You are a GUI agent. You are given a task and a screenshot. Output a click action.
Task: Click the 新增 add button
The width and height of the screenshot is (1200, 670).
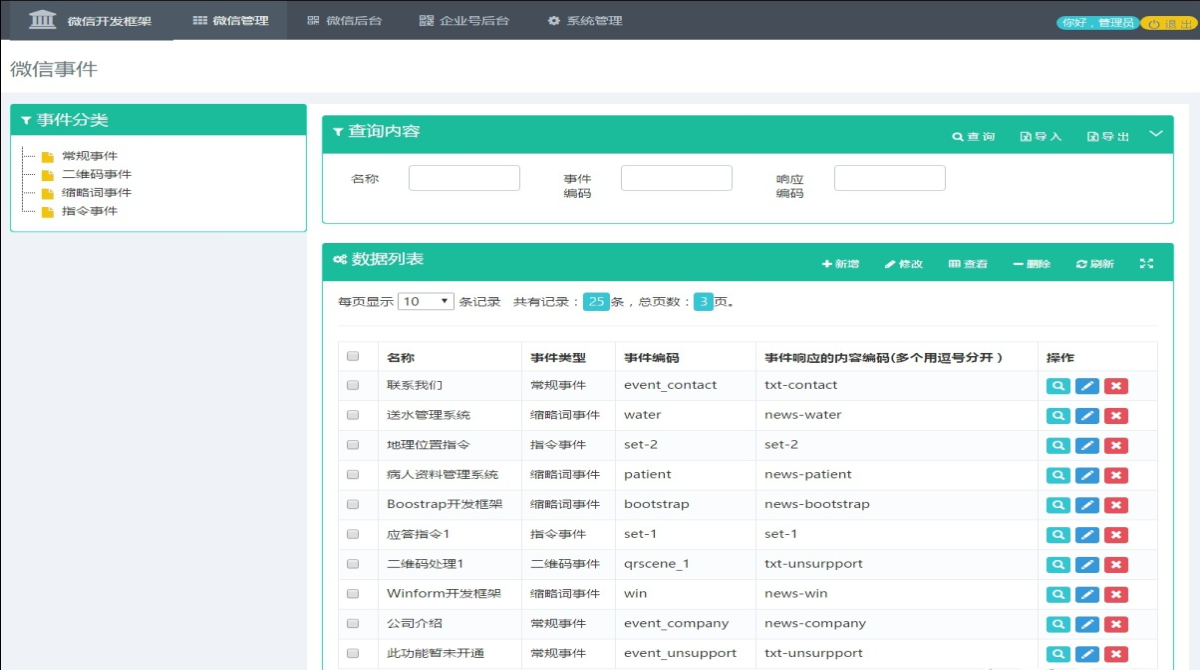(840, 263)
